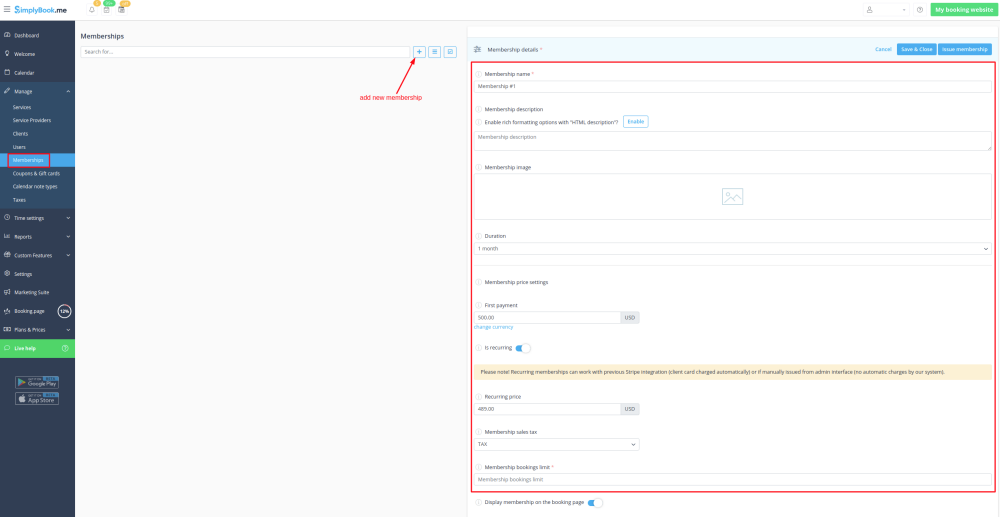Go to Service Providers in sidebar
This screenshot has width=1000, height=517.
32,120
